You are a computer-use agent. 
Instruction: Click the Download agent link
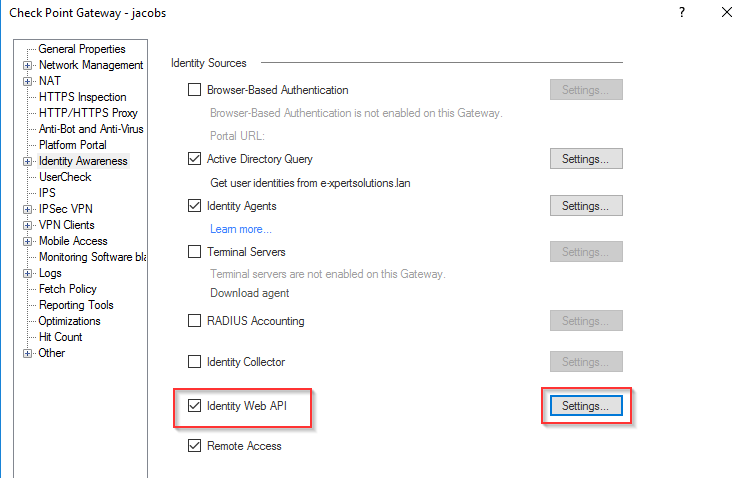click(x=249, y=293)
